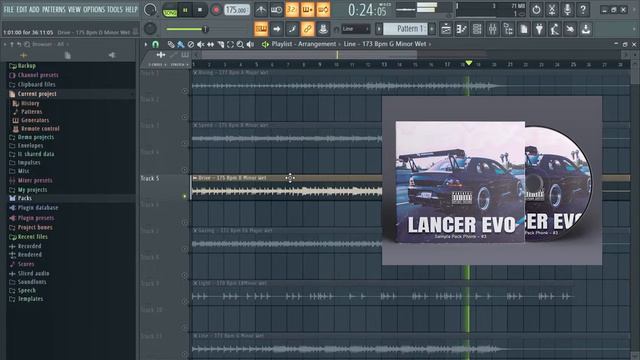Open the TOOLS menu

tap(115, 9)
